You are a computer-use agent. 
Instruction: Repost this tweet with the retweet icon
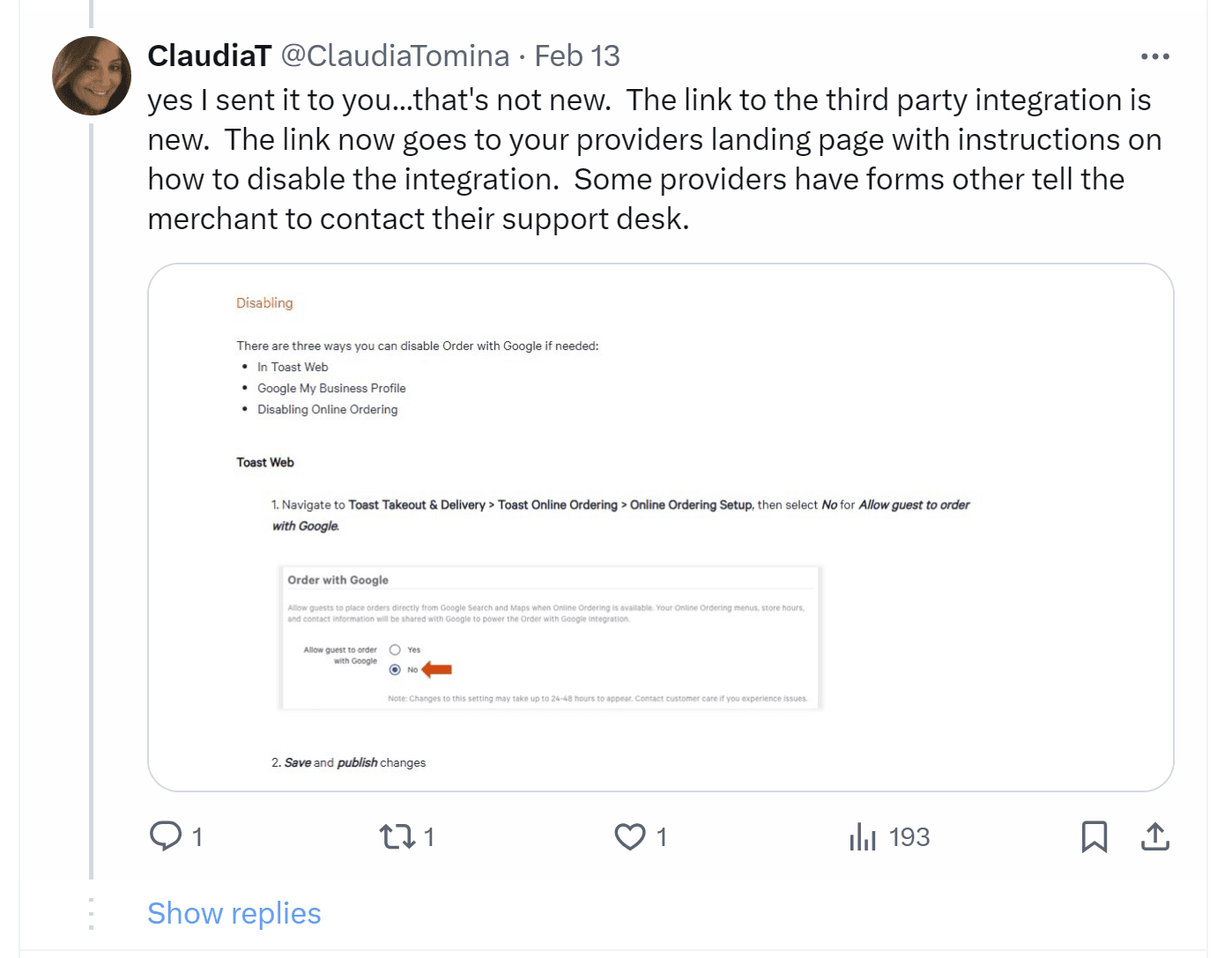point(397,835)
